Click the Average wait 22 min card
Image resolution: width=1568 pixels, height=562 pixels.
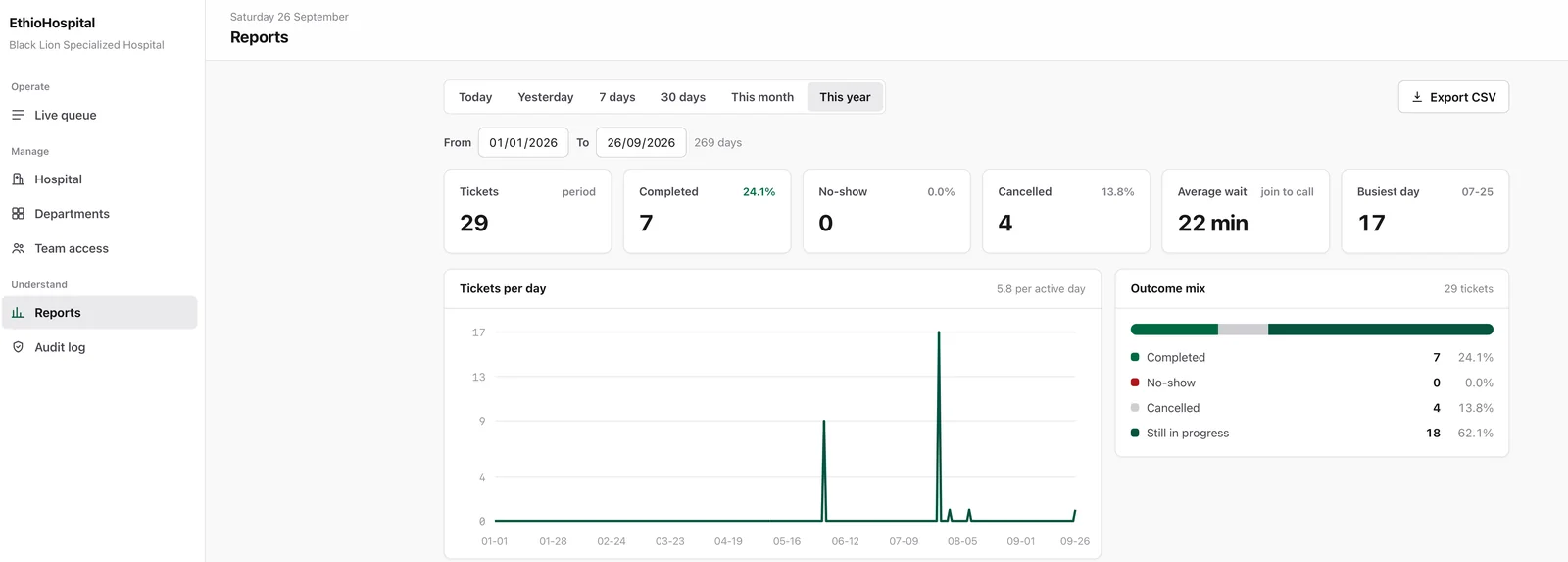1246,211
